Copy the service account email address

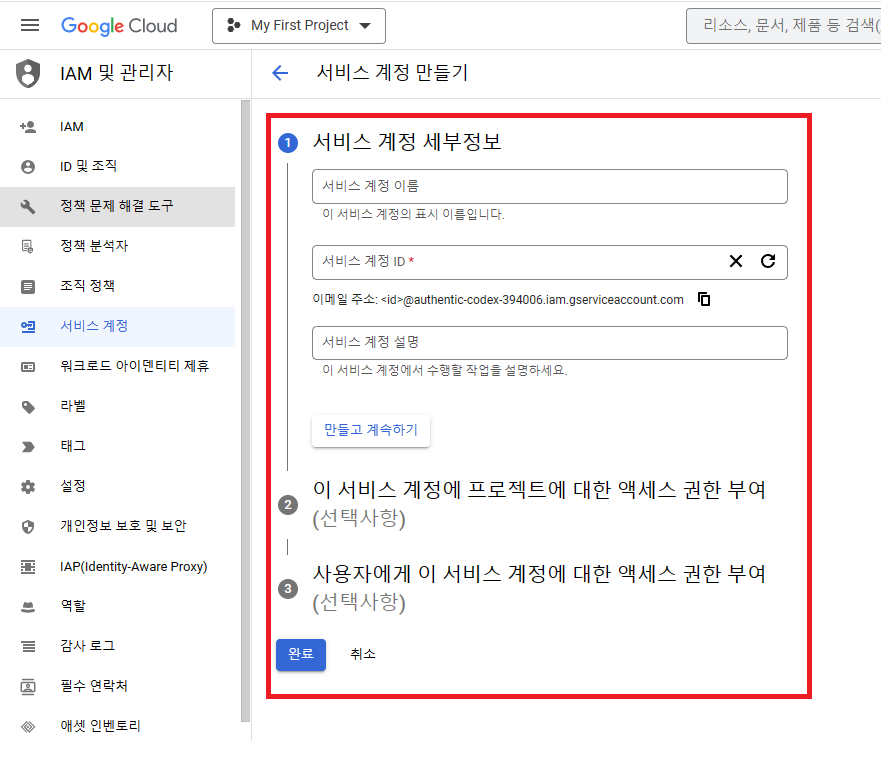coord(704,299)
